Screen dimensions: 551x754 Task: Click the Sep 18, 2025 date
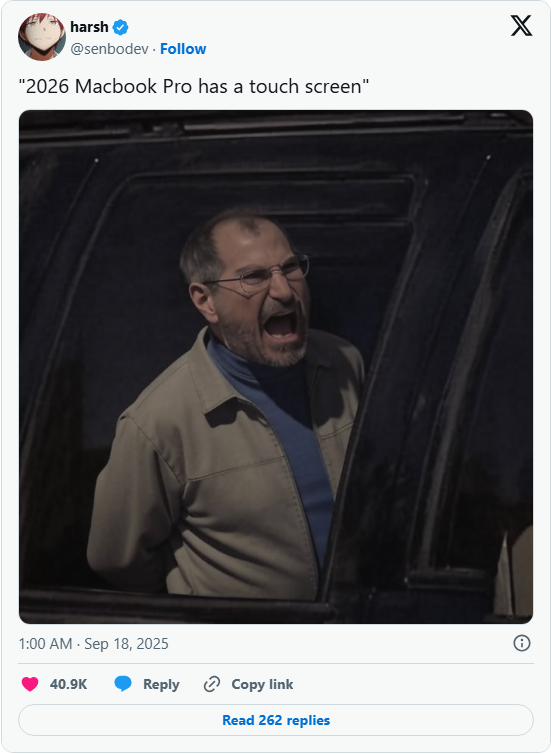click(126, 643)
